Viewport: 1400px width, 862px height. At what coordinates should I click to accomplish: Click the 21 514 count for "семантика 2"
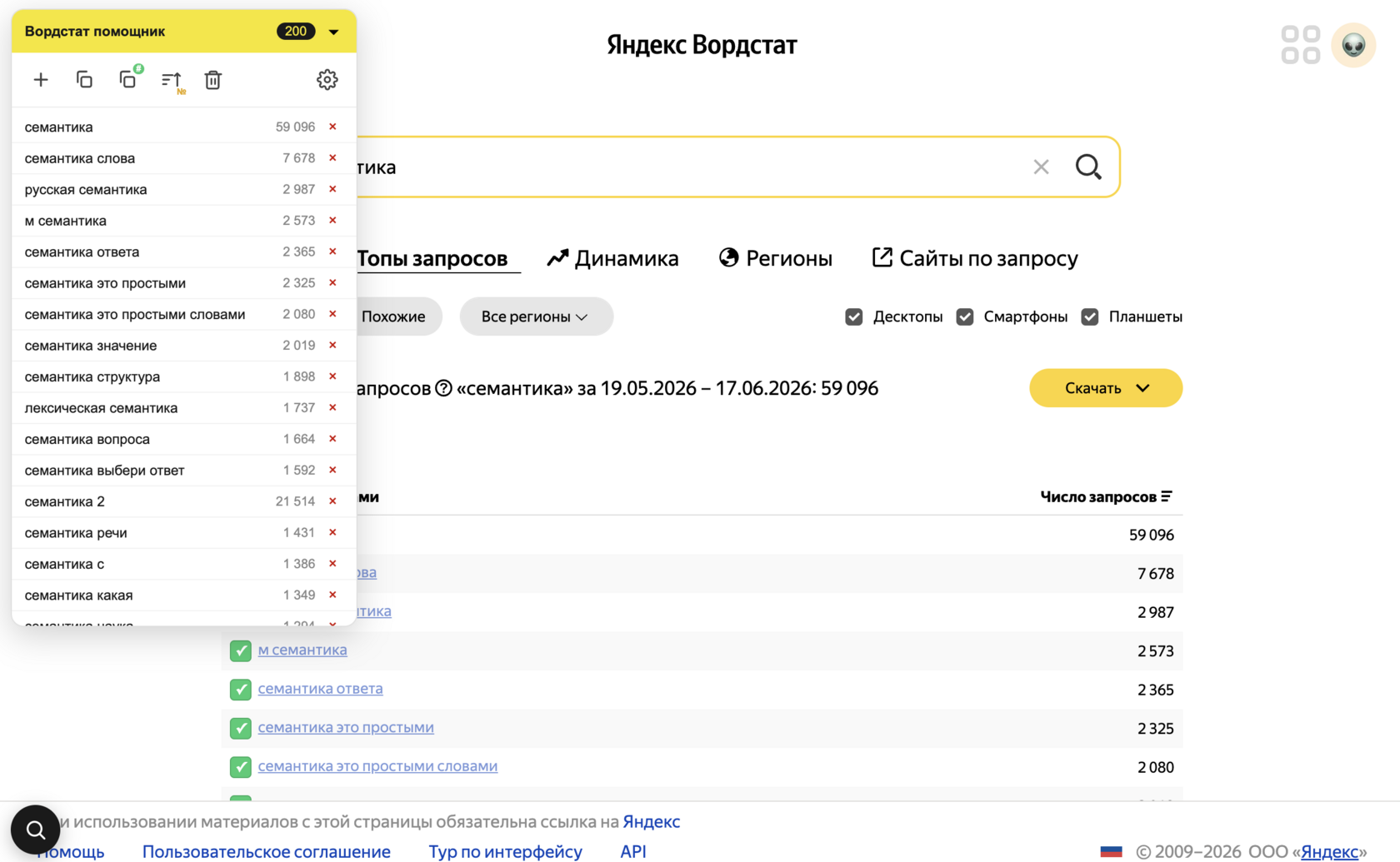coord(295,501)
